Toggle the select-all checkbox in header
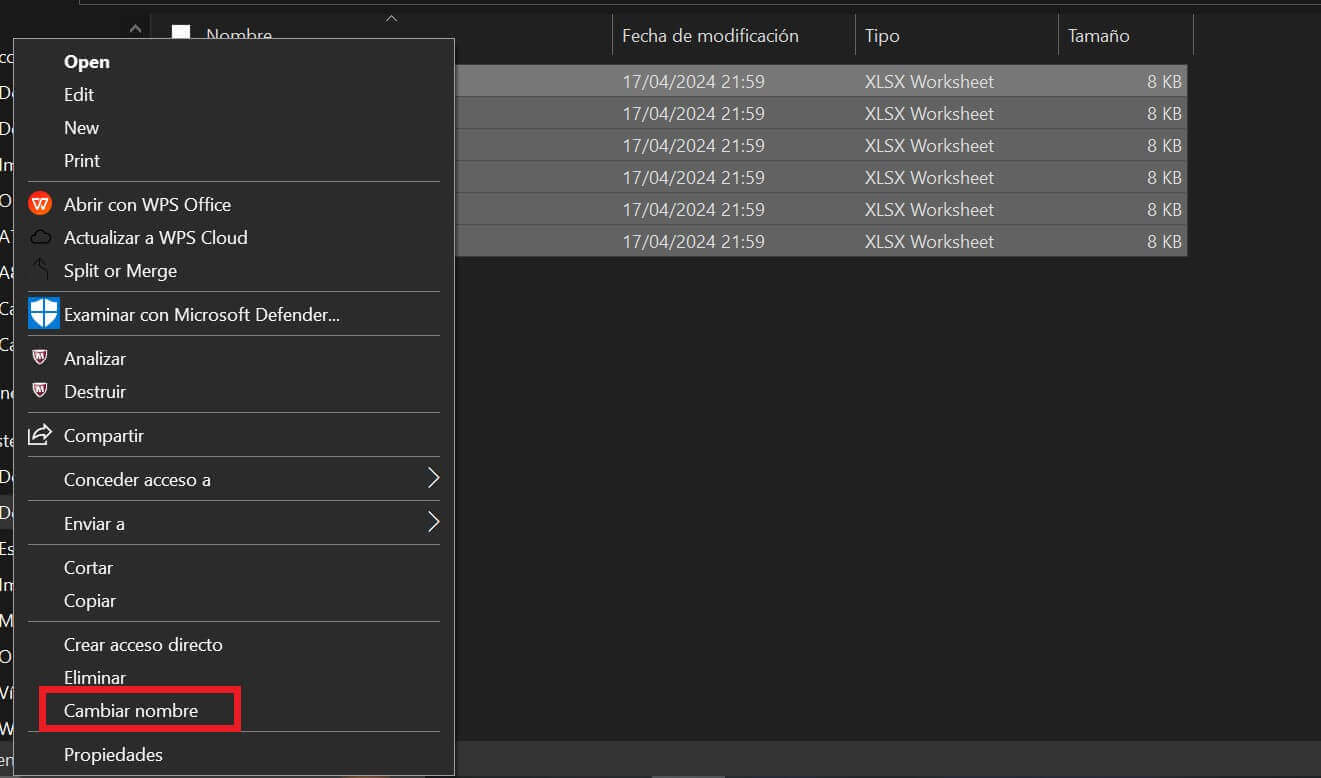 181,34
